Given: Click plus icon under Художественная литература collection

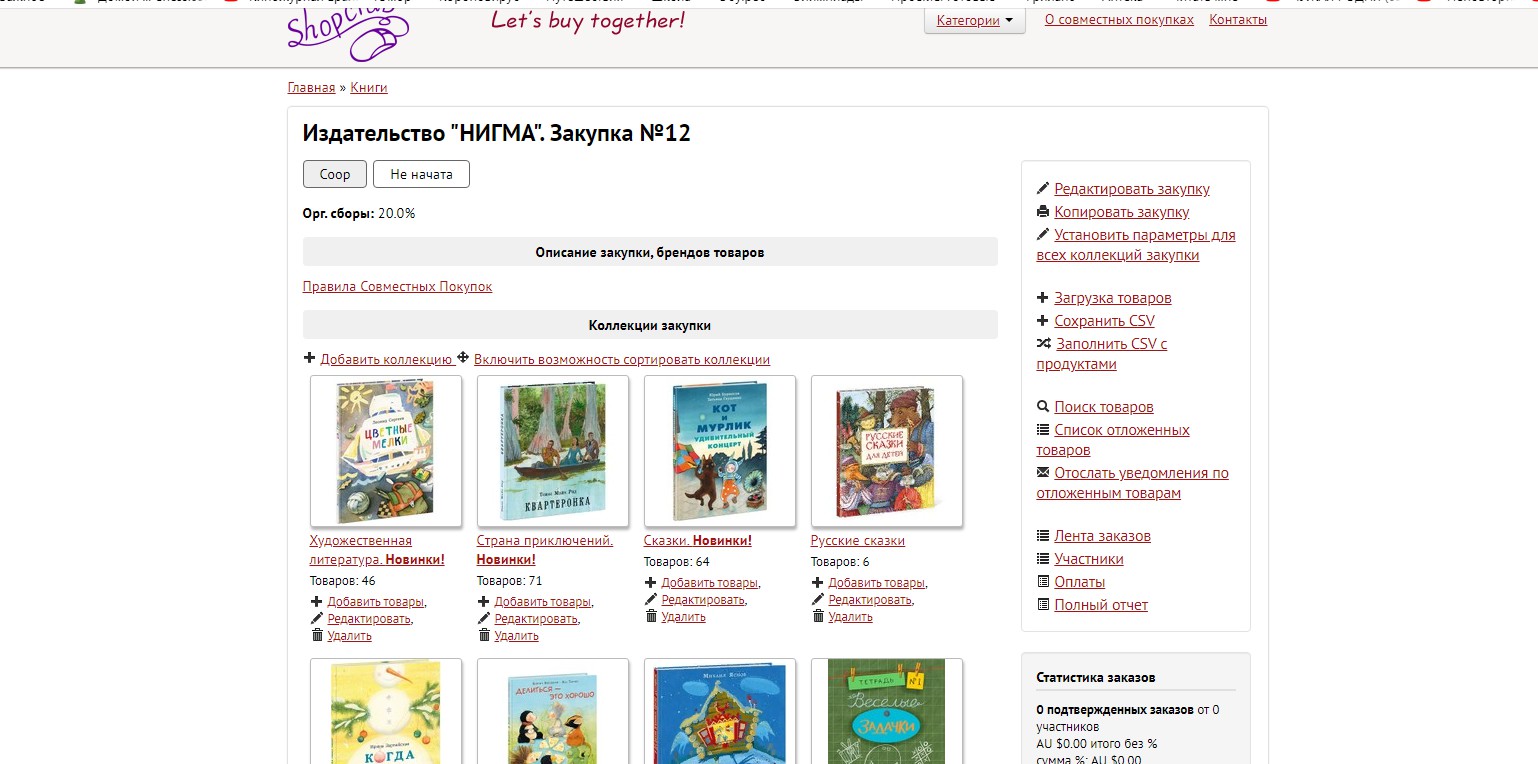Looking at the screenshot, I should 317,601.
